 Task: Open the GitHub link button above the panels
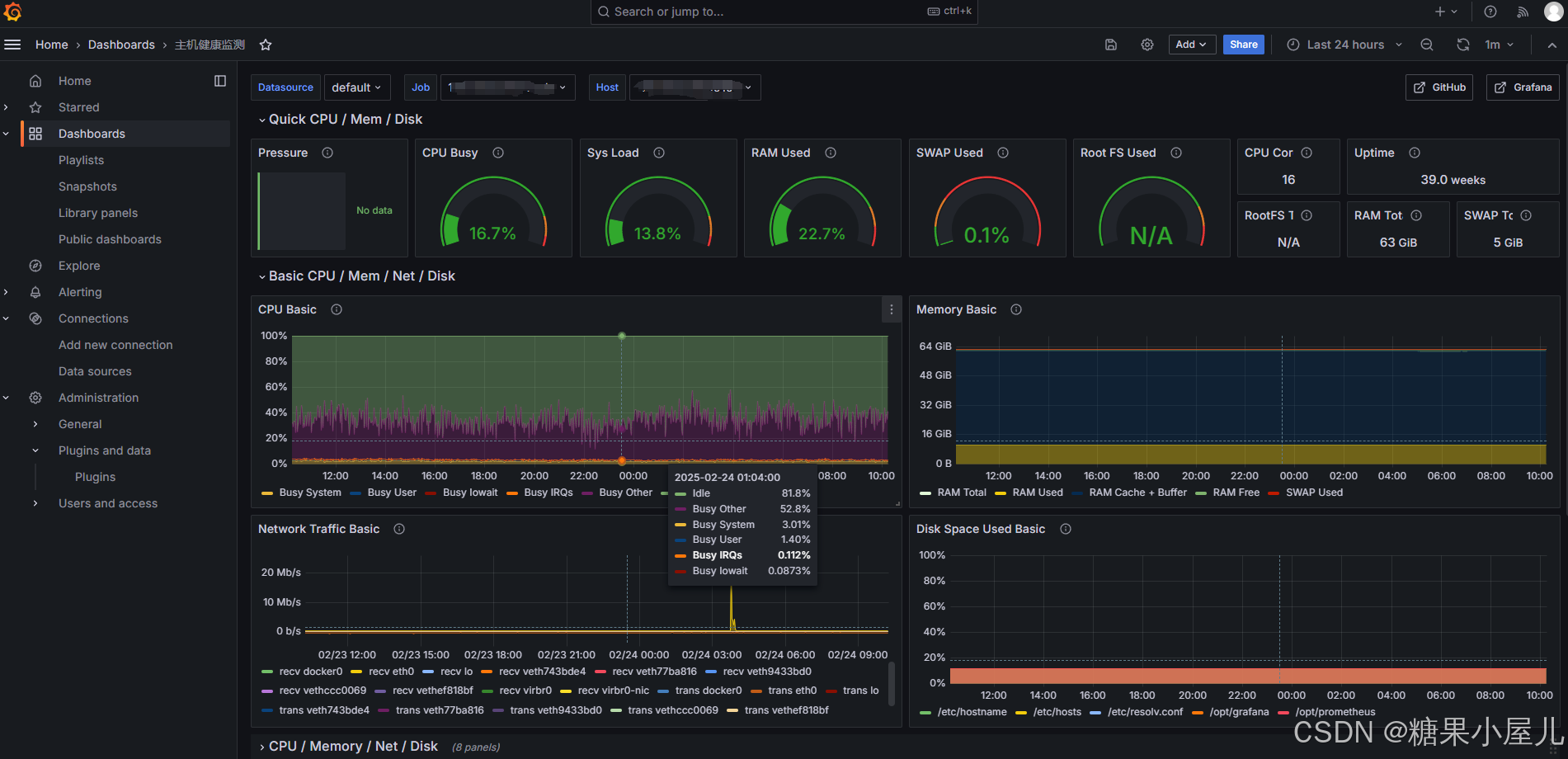[x=1439, y=87]
